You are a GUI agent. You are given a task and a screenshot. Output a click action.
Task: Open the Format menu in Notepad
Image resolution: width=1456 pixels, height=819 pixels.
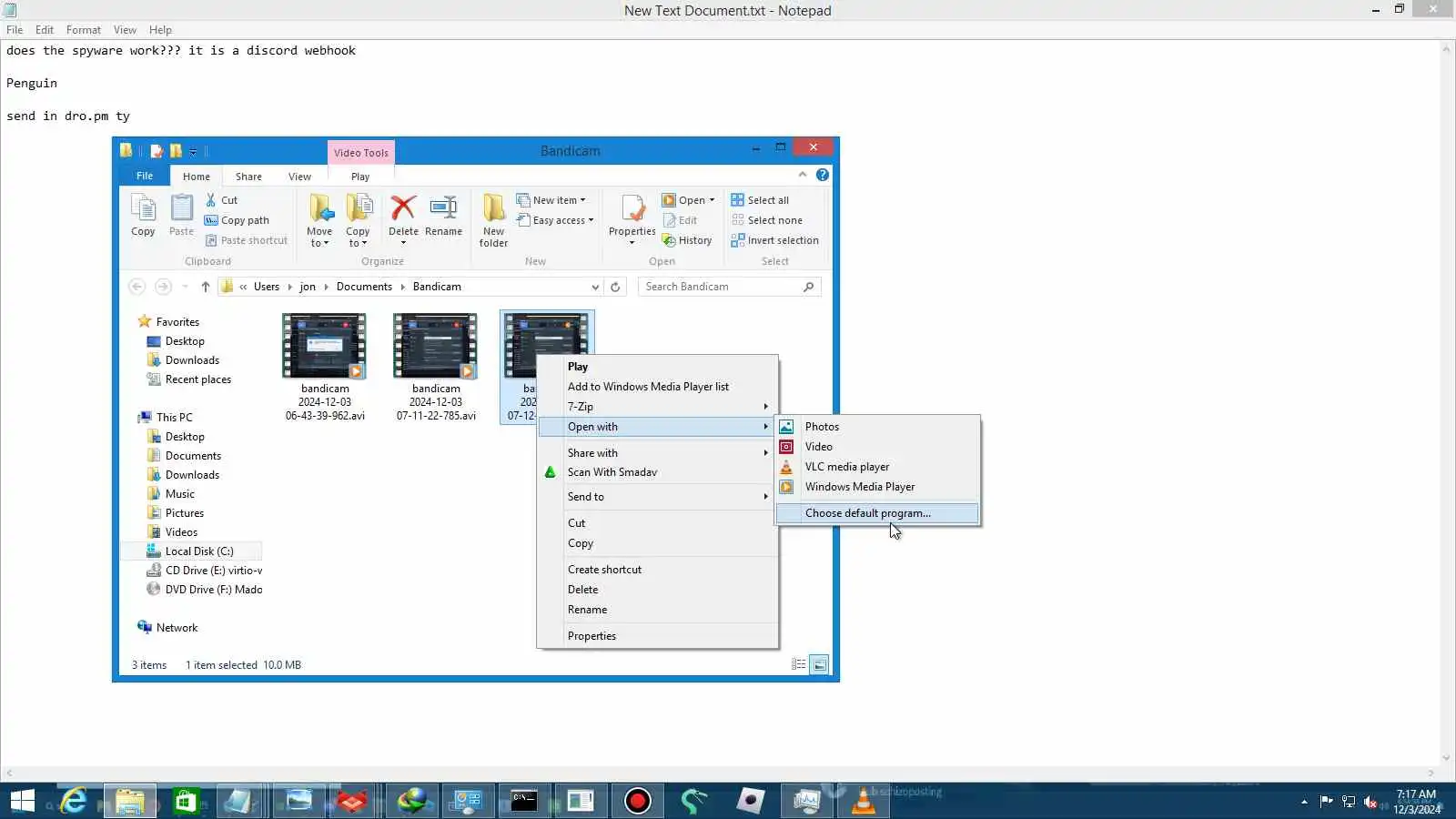click(84, 30)
